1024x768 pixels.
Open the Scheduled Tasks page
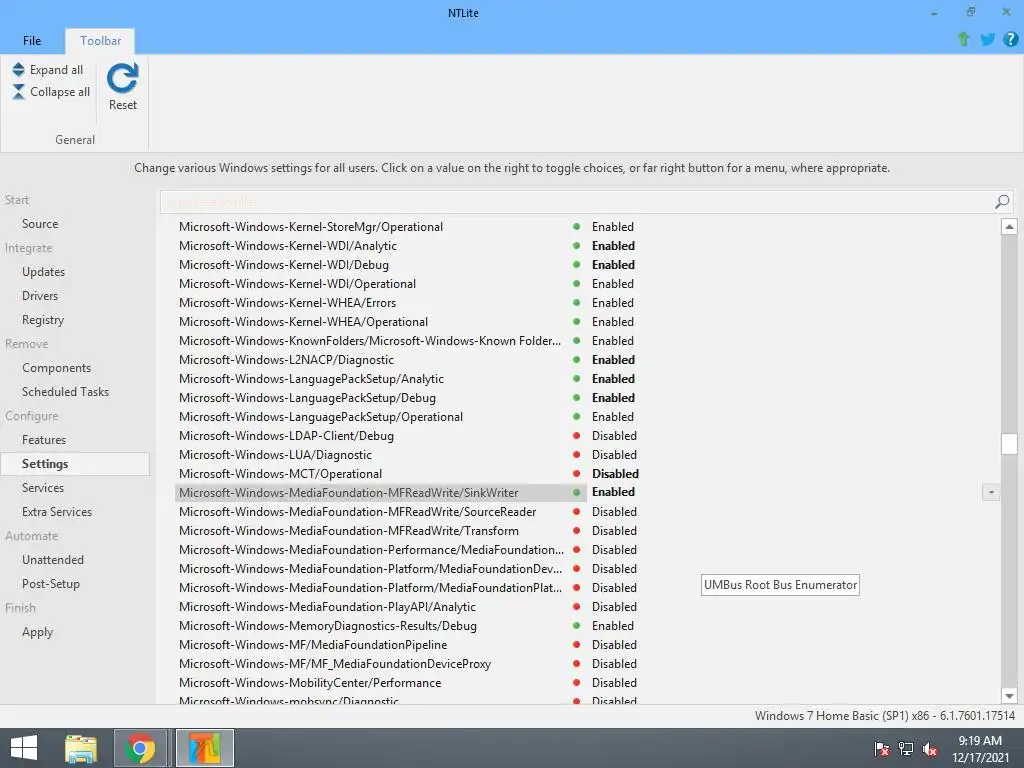pyautogui.click(x=65, y=392)
